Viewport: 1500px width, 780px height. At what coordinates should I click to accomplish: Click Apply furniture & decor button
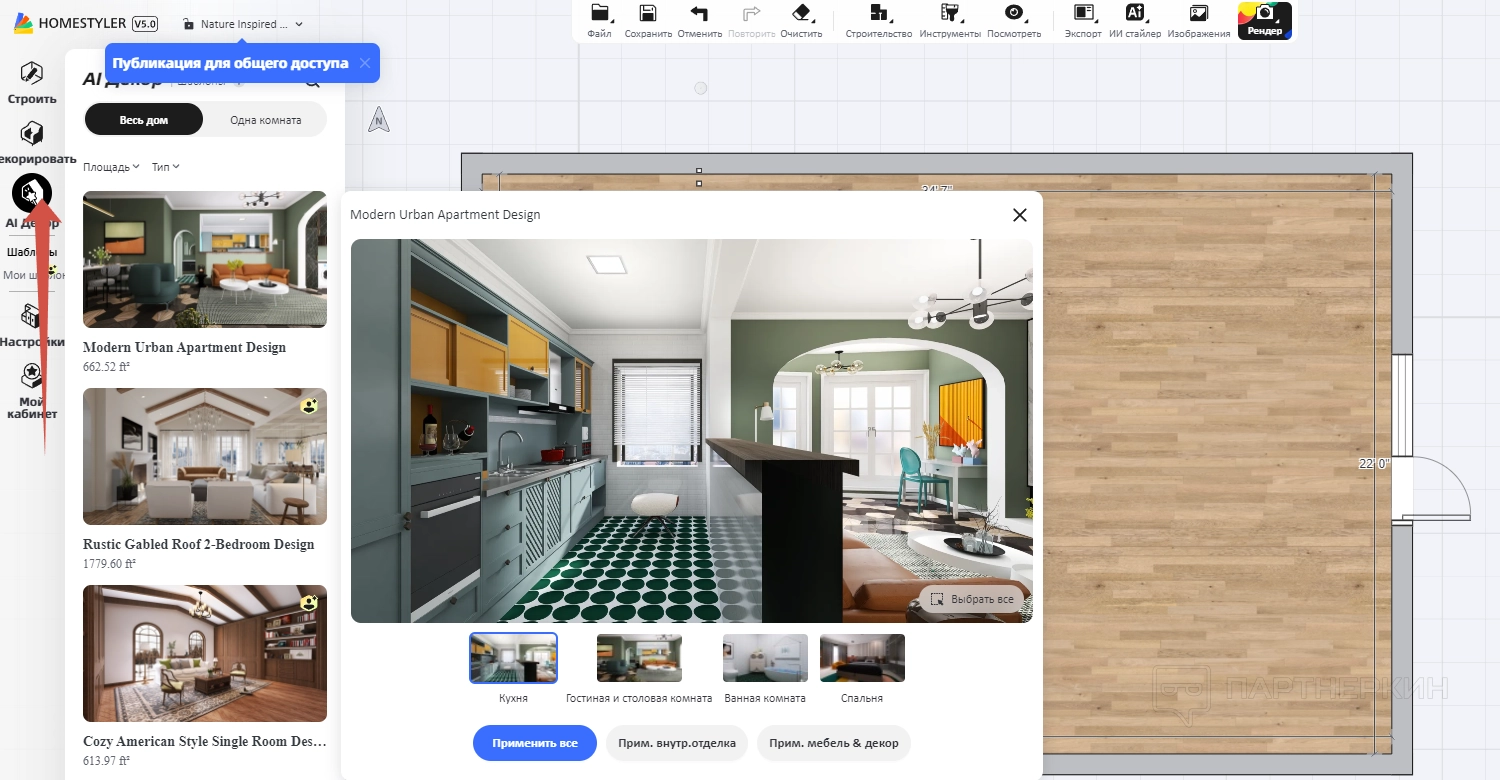click(833, 743)
